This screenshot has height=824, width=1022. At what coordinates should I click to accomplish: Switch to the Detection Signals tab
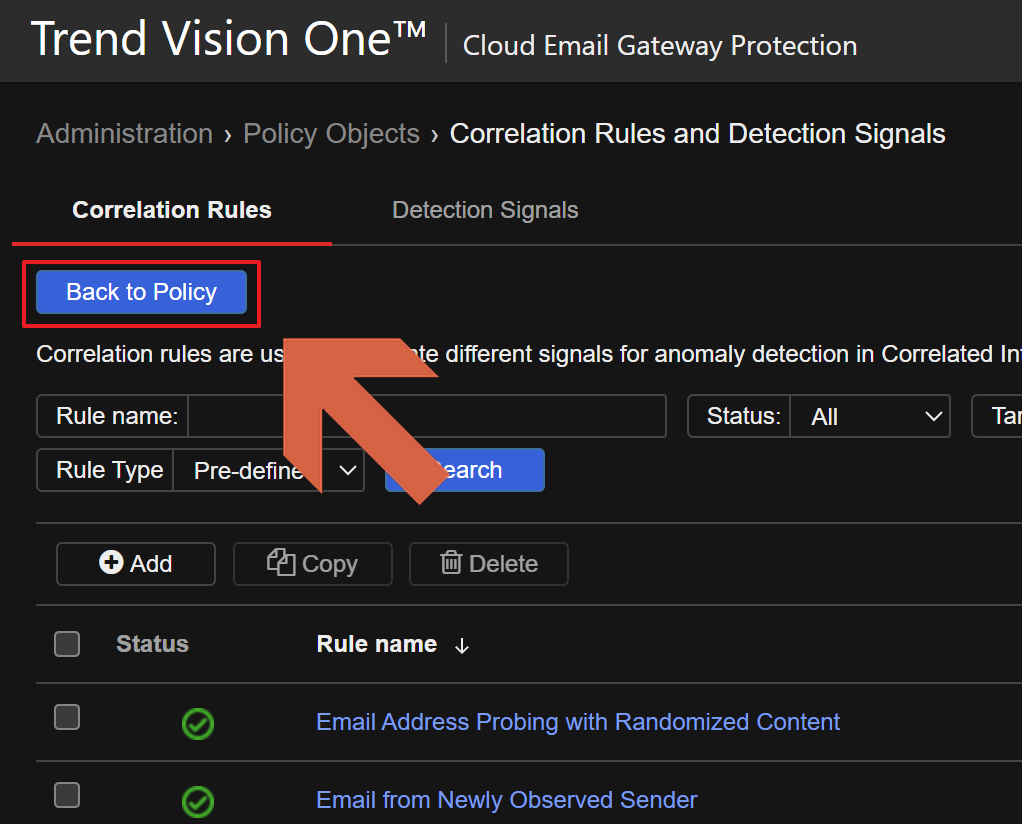[485, 210]
